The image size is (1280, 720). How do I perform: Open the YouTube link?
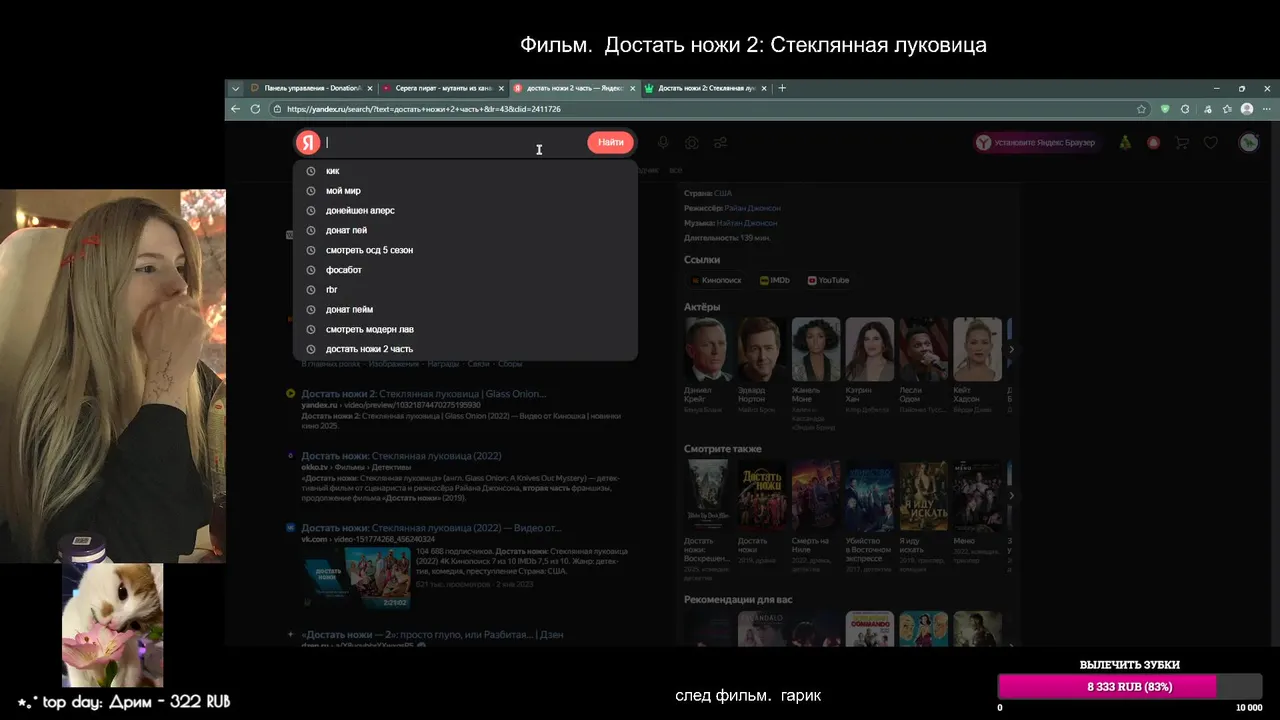(828, 281)
